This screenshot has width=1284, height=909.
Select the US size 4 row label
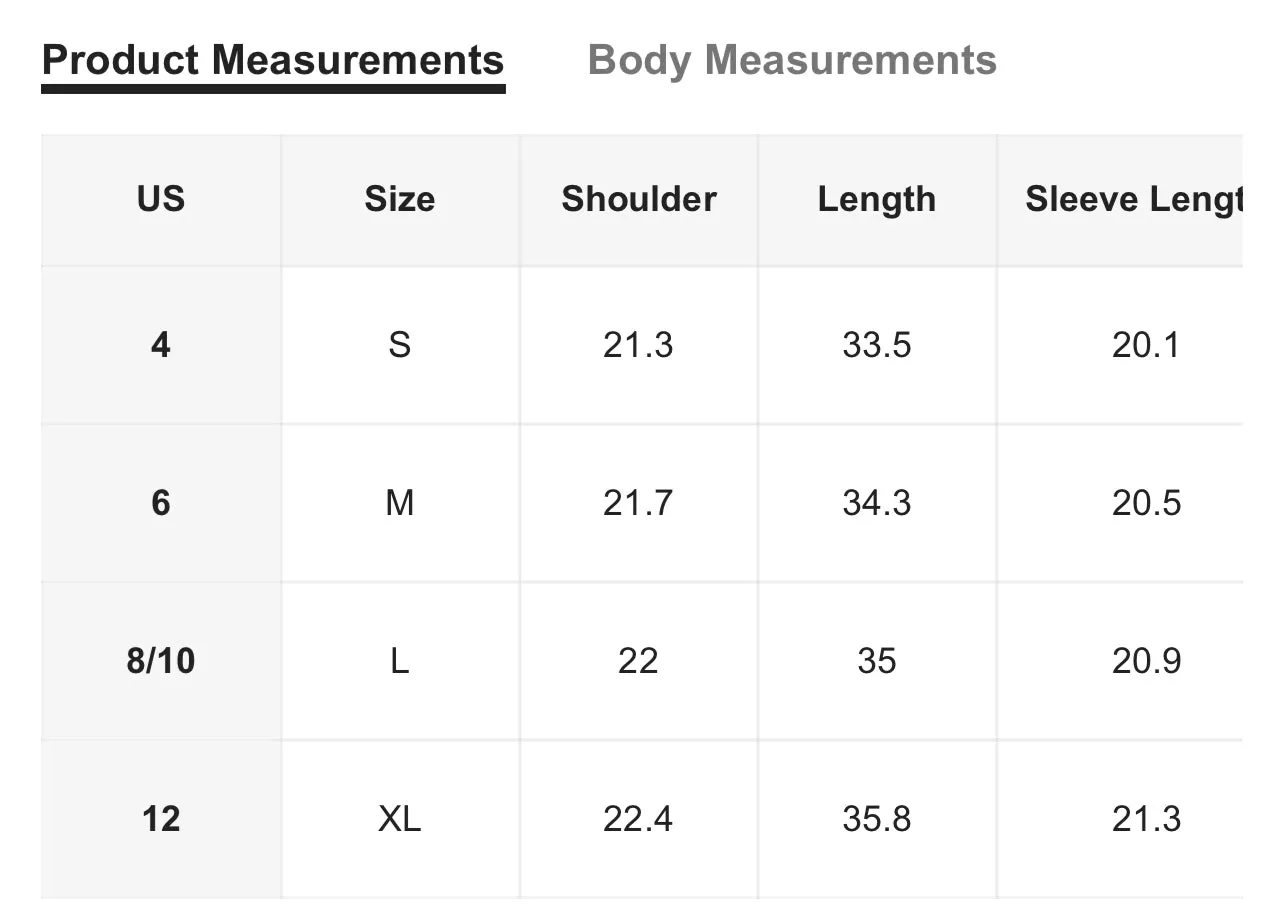161,345
